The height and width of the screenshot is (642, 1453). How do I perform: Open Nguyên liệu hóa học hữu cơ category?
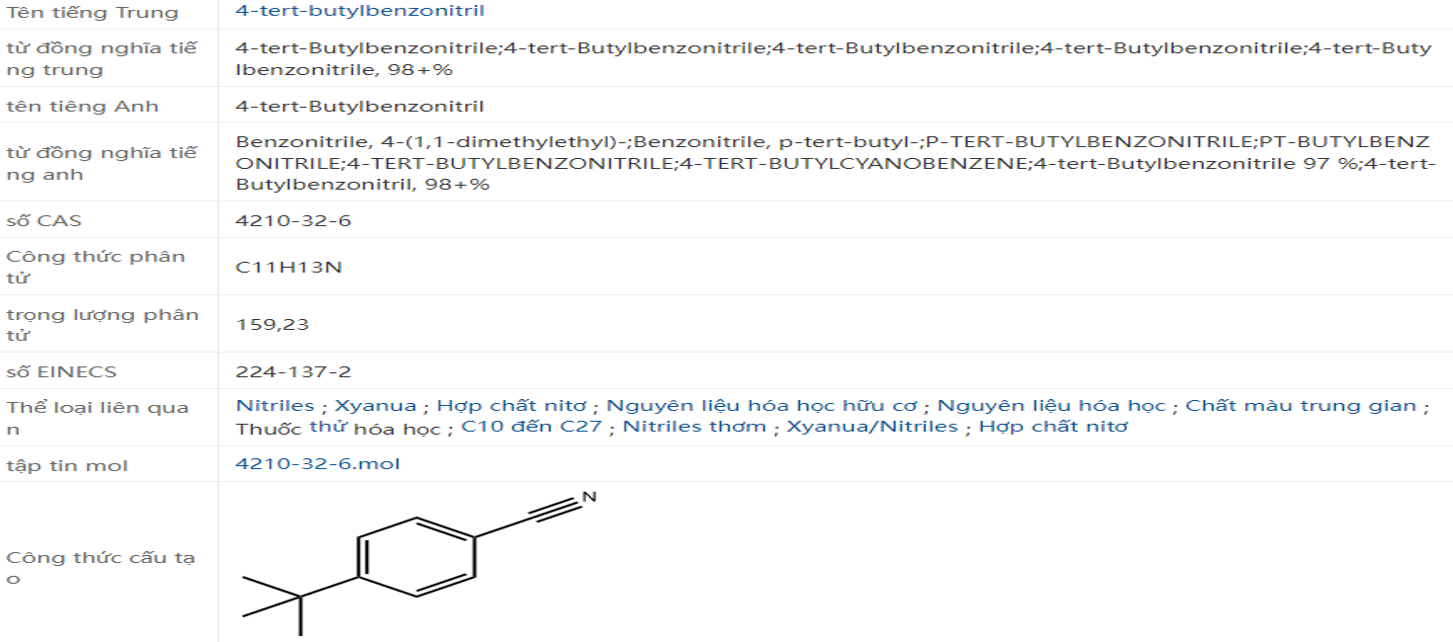(x=762, y=406)
